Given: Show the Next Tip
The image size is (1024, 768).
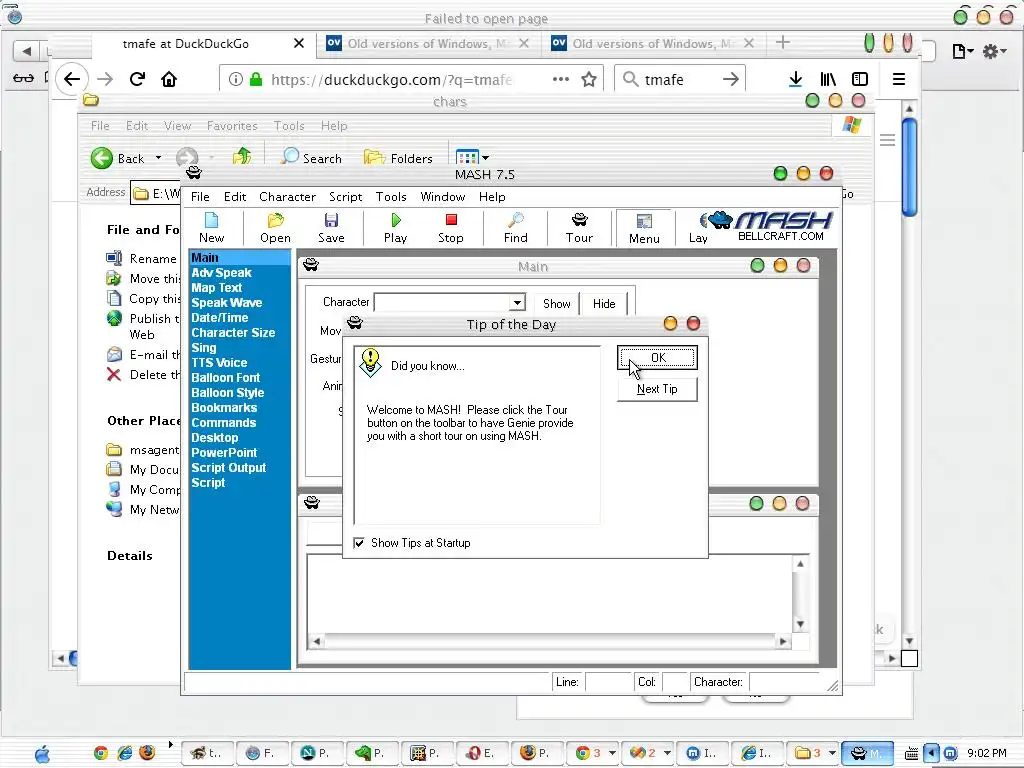Looking at the screenshot, I should click(657, 389).
